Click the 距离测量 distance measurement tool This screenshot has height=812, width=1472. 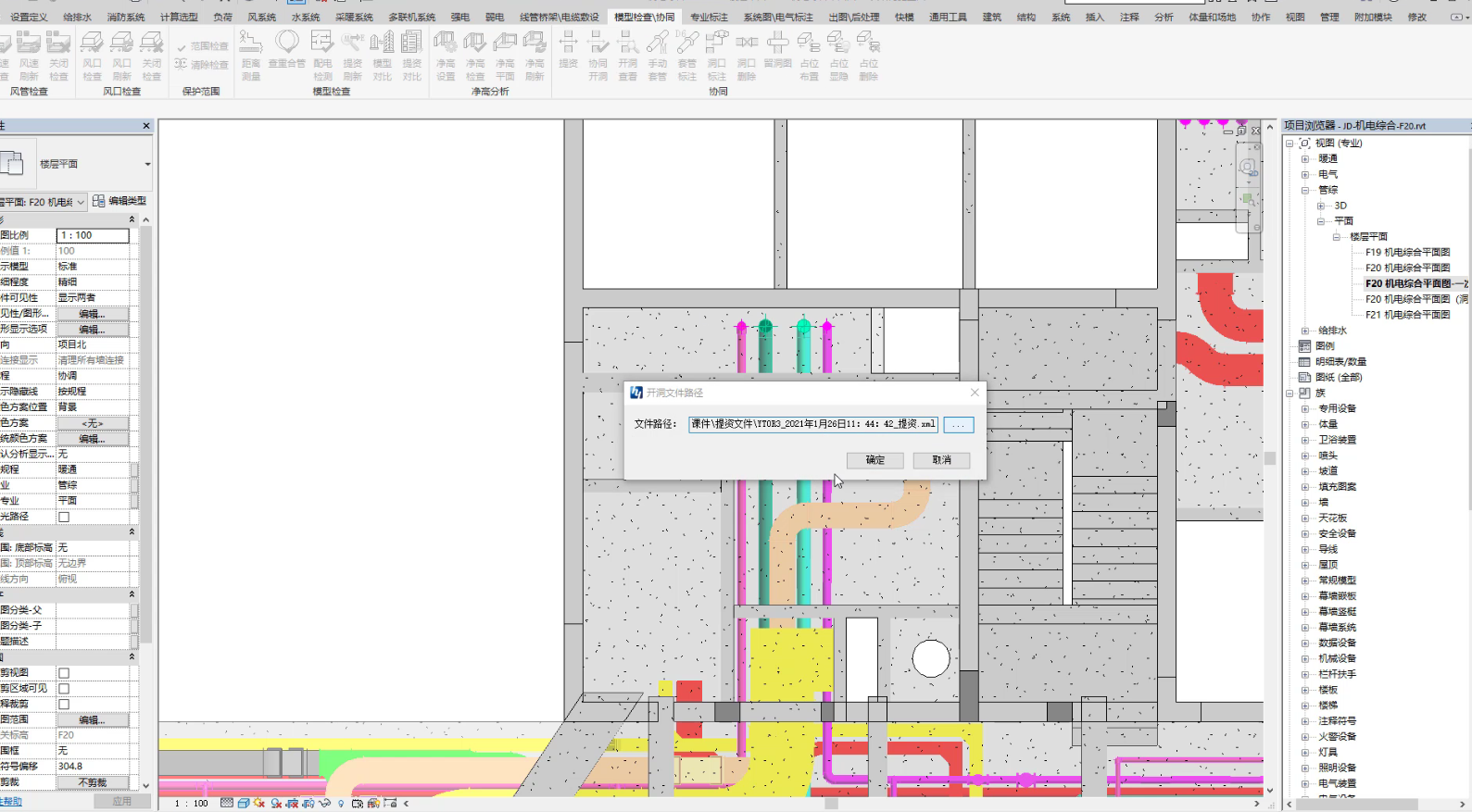pos(250,56)
